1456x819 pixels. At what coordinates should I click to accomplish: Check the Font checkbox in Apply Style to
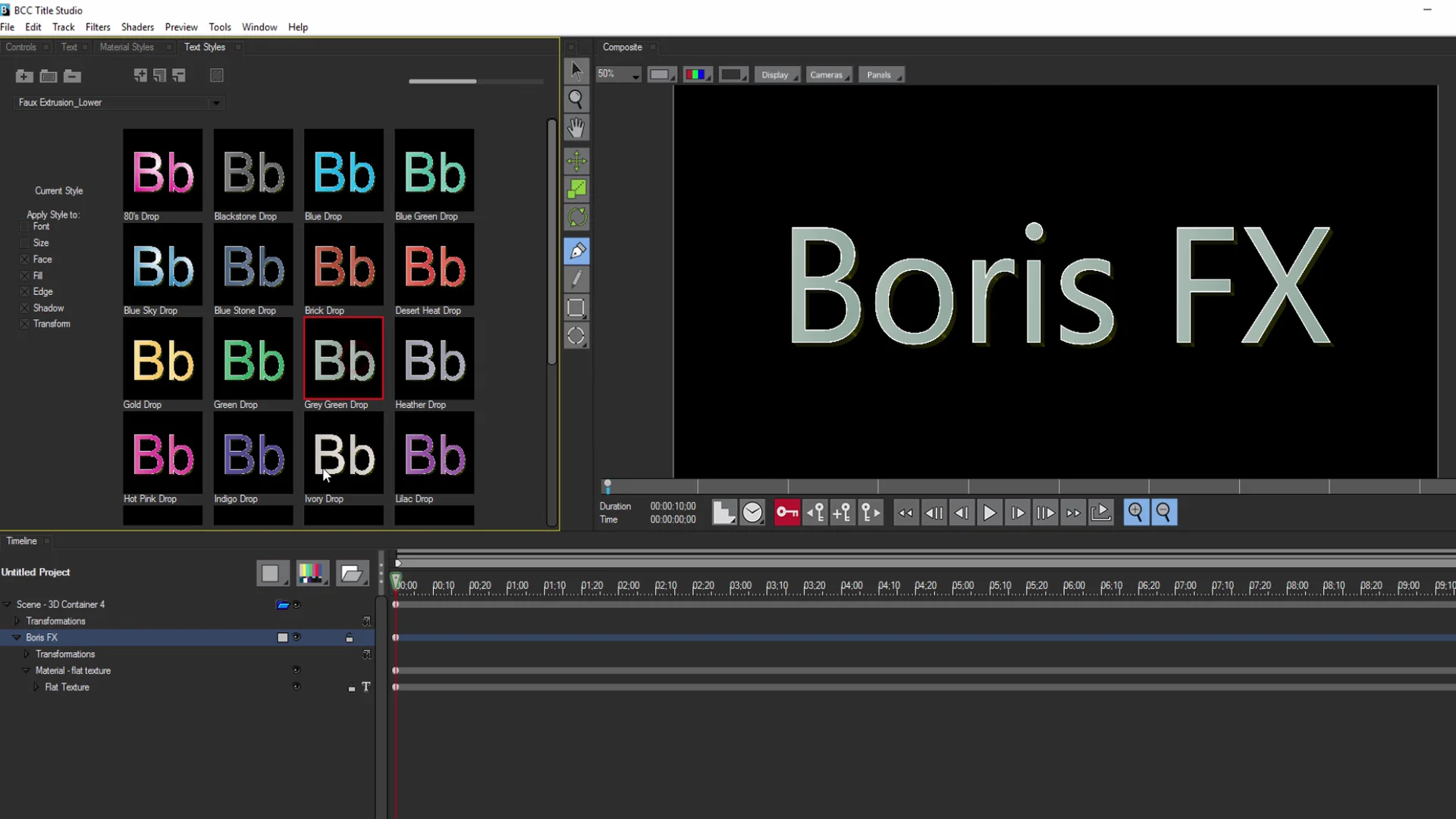(24, 226)
